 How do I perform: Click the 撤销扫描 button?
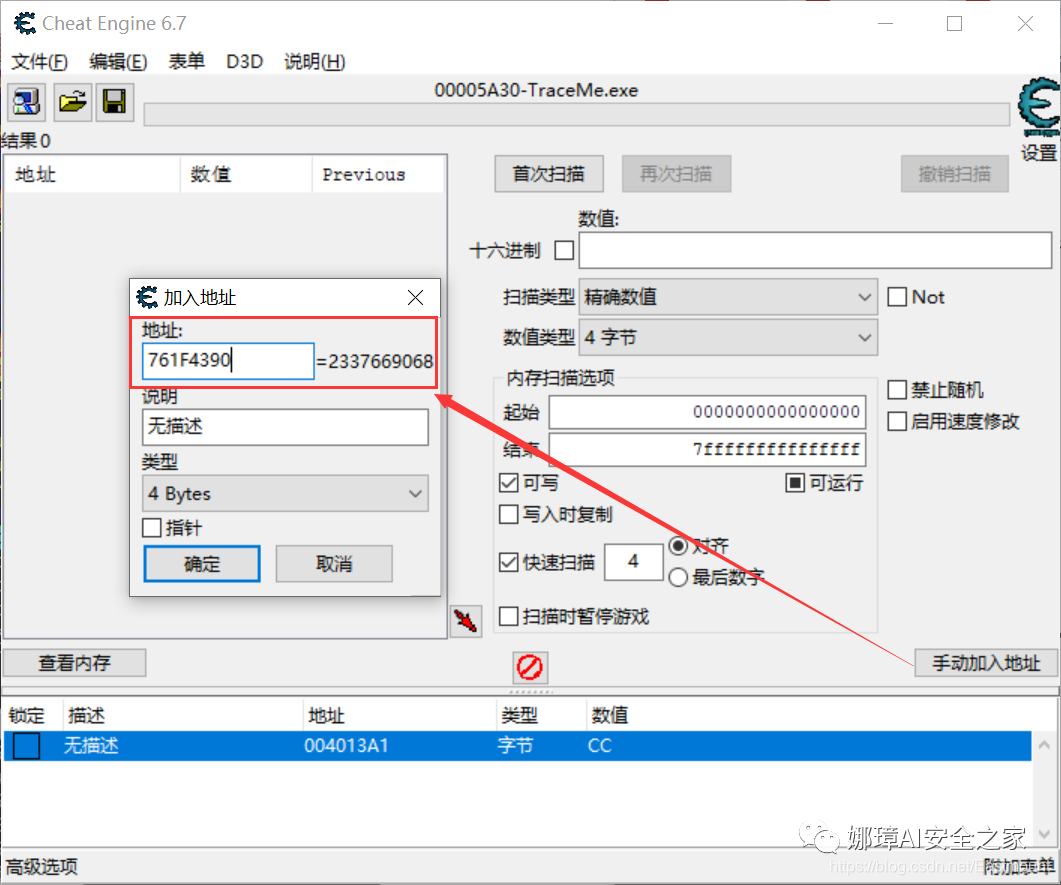[x=954, y=174]
